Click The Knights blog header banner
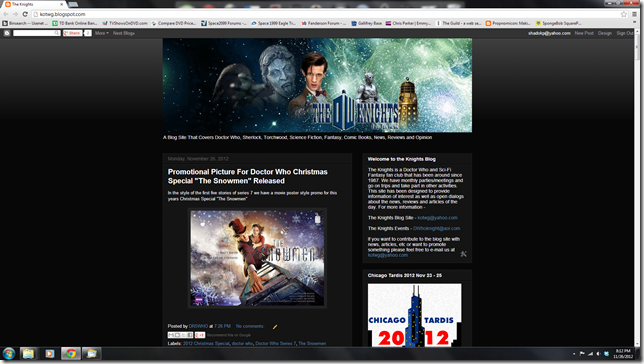 [x=317, y=85]
